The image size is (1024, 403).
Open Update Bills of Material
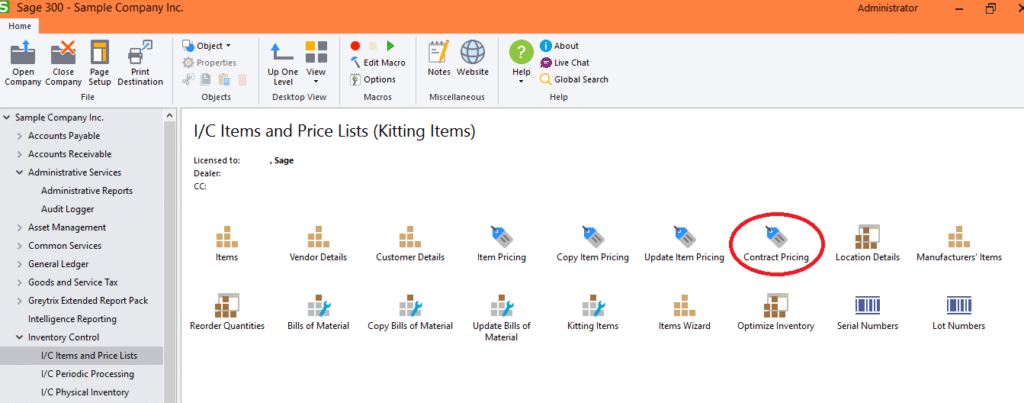(502, 318)
